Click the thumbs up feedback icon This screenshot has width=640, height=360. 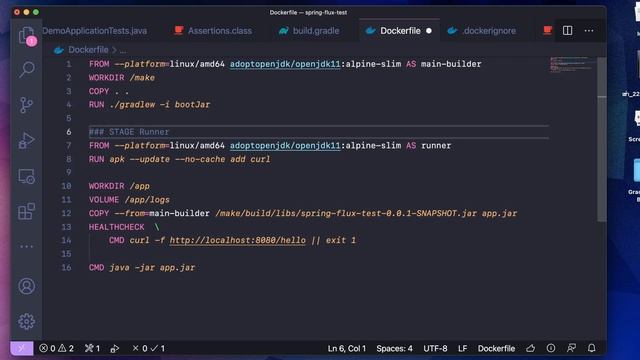(x=531, y=348)
